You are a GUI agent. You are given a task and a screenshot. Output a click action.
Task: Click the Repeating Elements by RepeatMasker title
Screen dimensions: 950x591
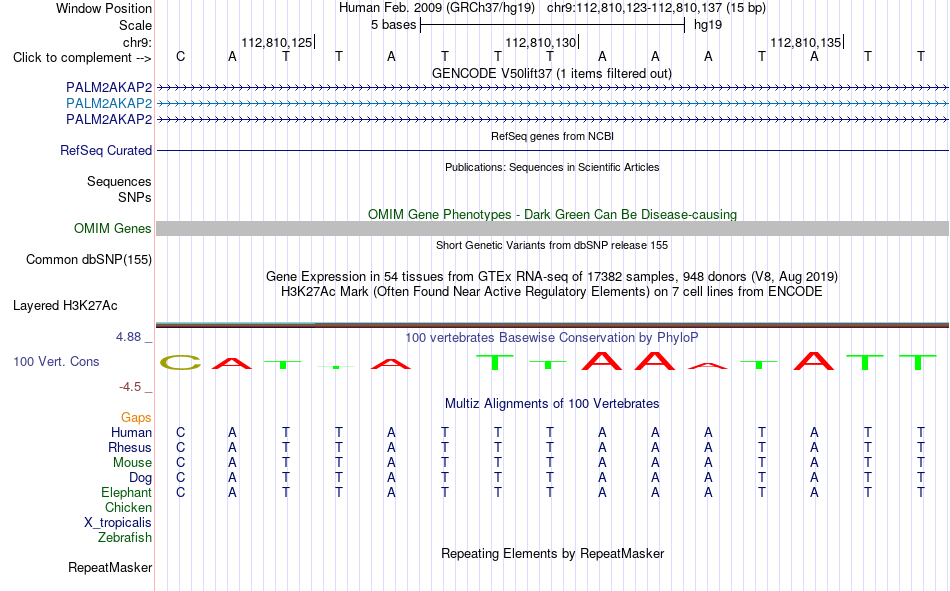552,553
